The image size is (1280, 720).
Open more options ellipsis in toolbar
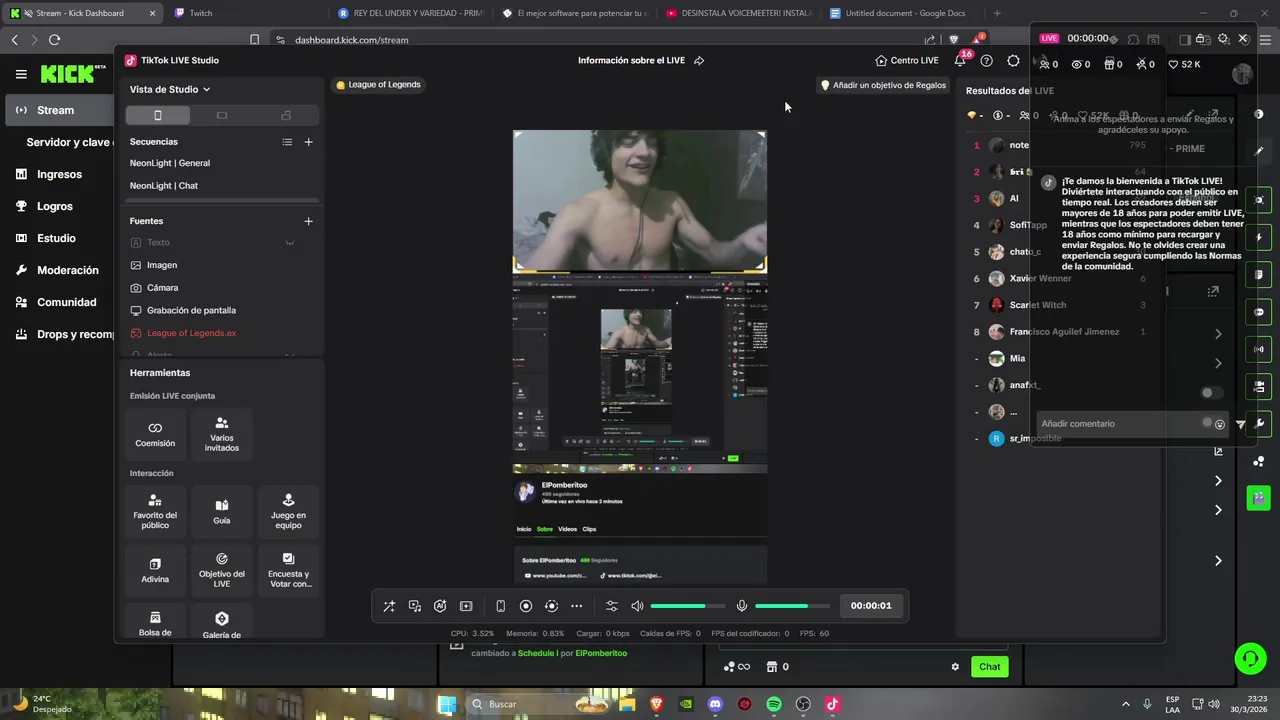[x=576, y=606]
